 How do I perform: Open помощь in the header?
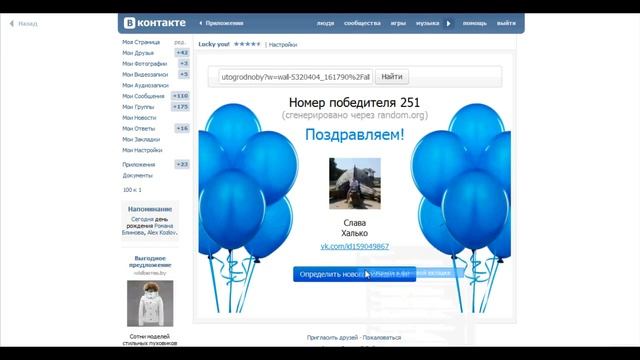[x=474, y=23]
